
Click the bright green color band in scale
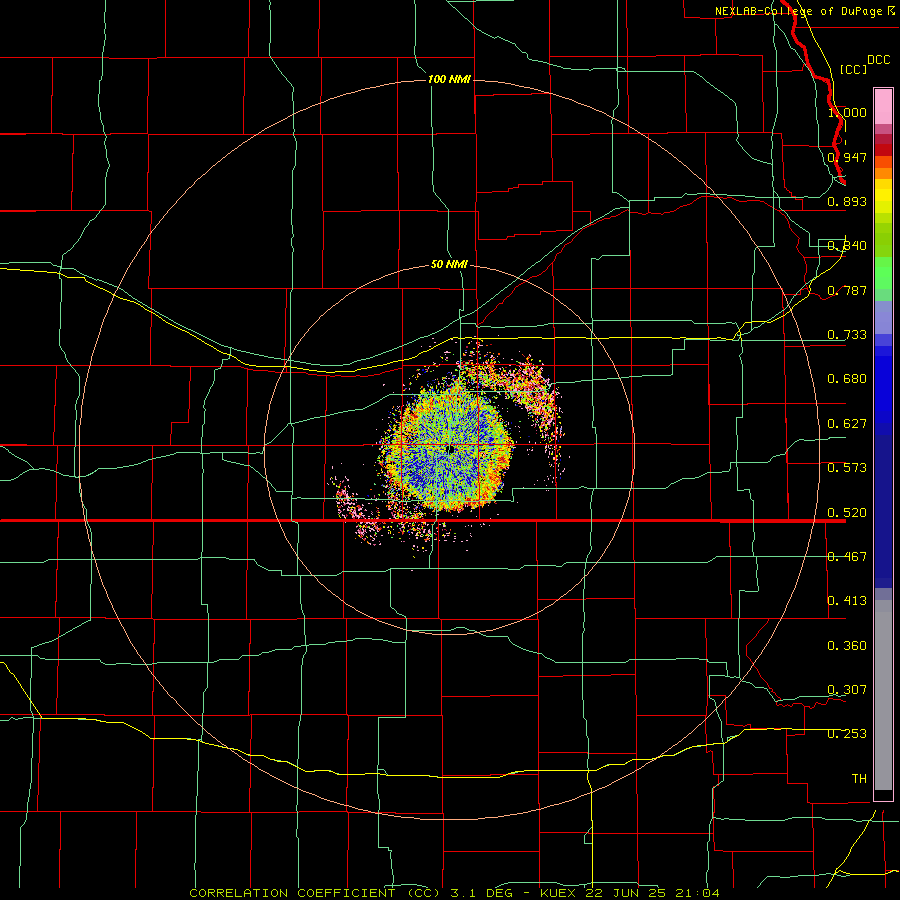coord(883,273)
